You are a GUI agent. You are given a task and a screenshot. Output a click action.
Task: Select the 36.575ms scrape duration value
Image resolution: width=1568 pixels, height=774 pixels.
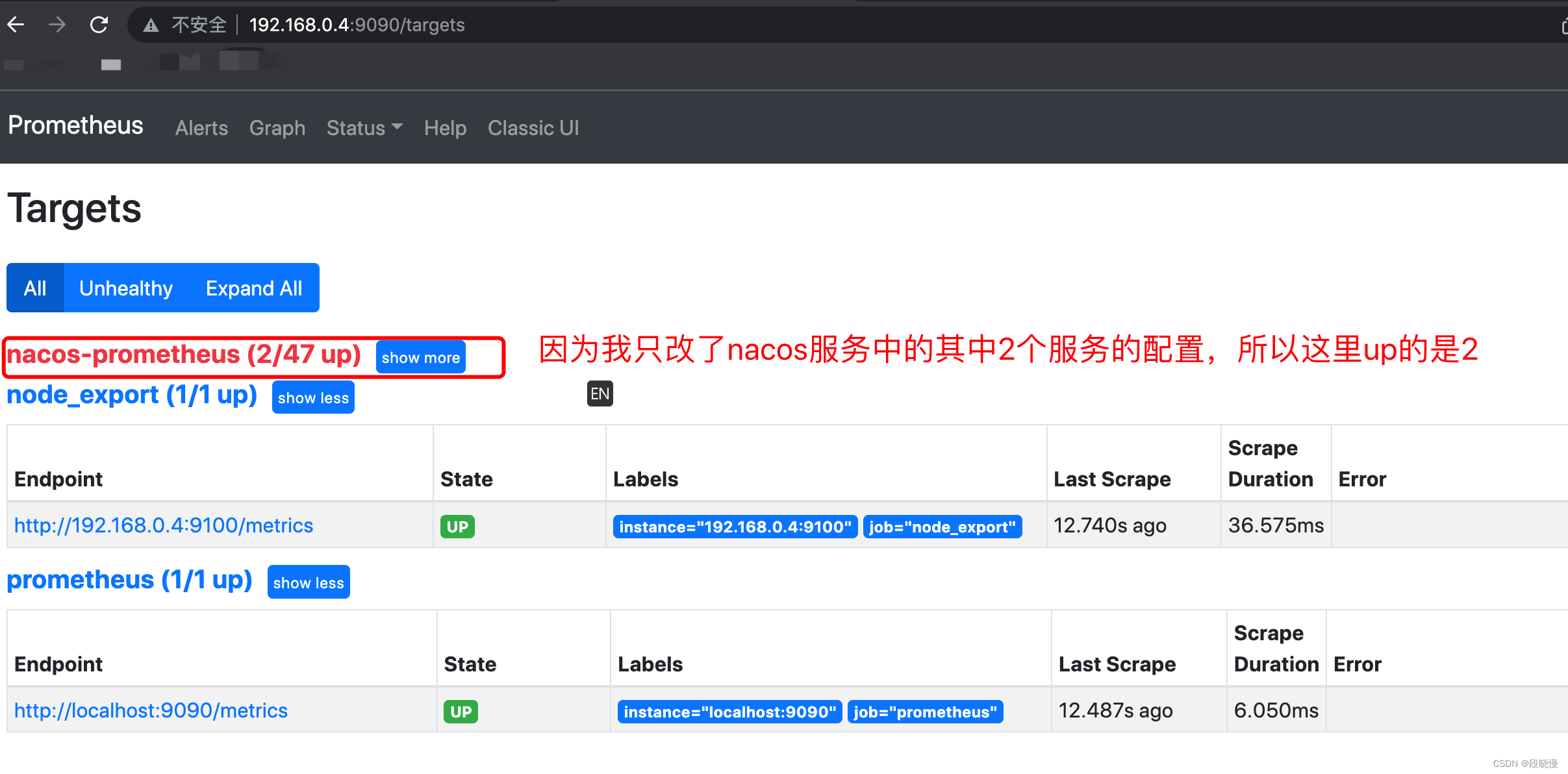1276,525
